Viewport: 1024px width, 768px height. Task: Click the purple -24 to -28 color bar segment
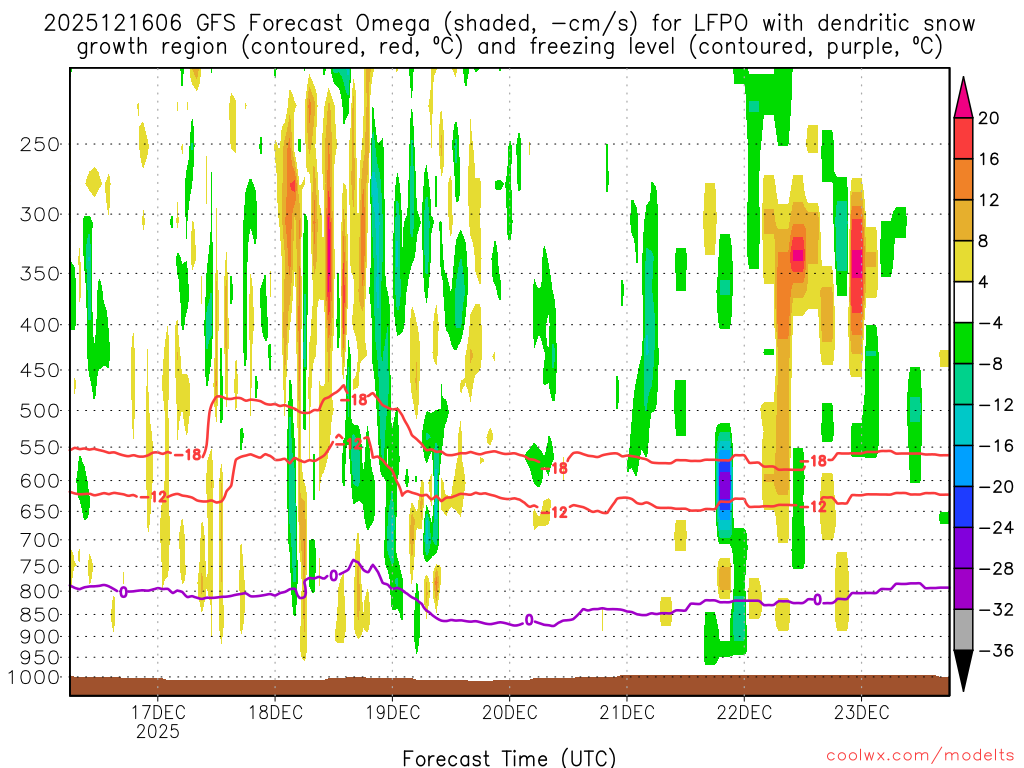click(x=963, y=548)
